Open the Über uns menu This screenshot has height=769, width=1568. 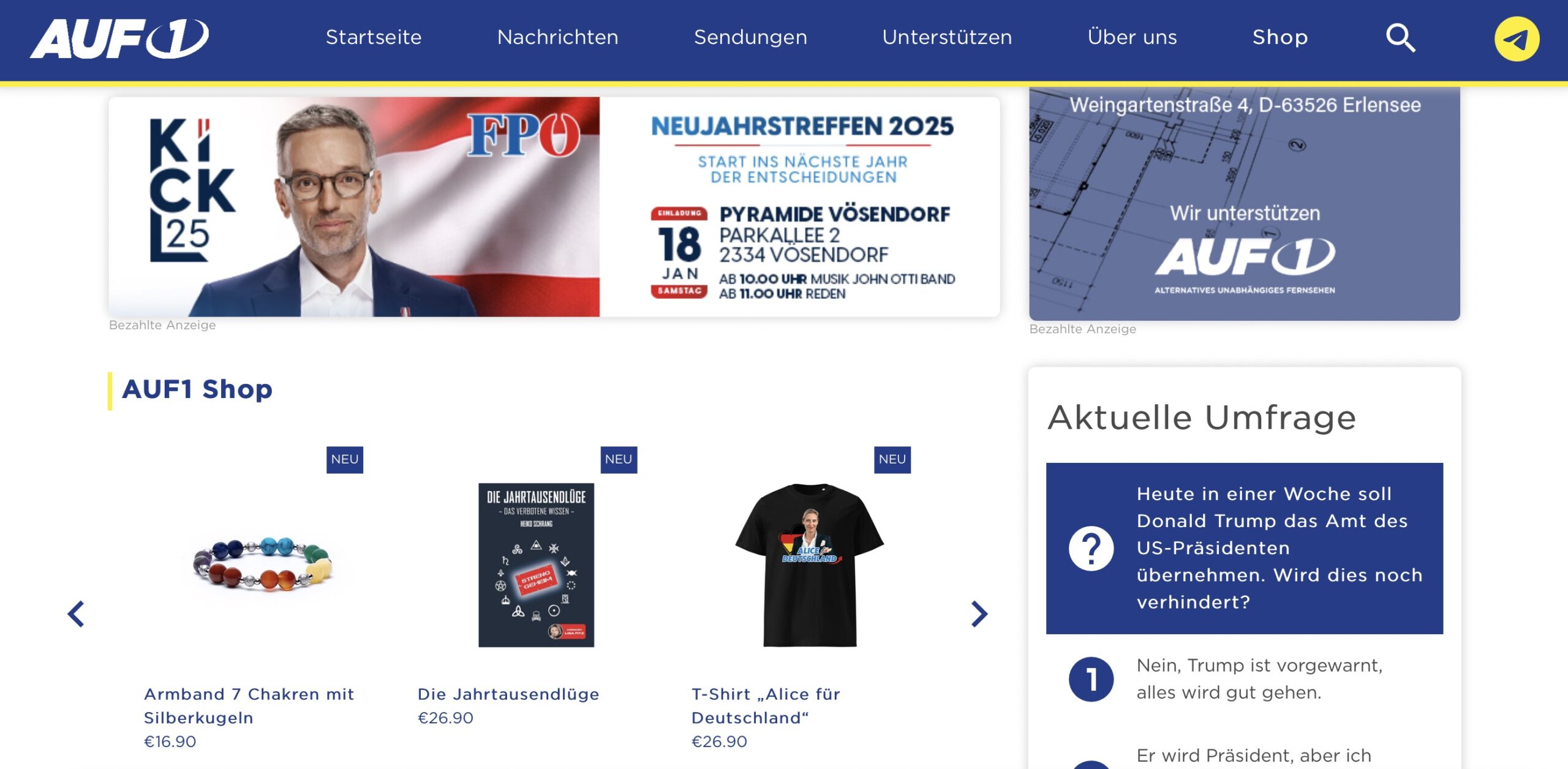point(1132,37)
